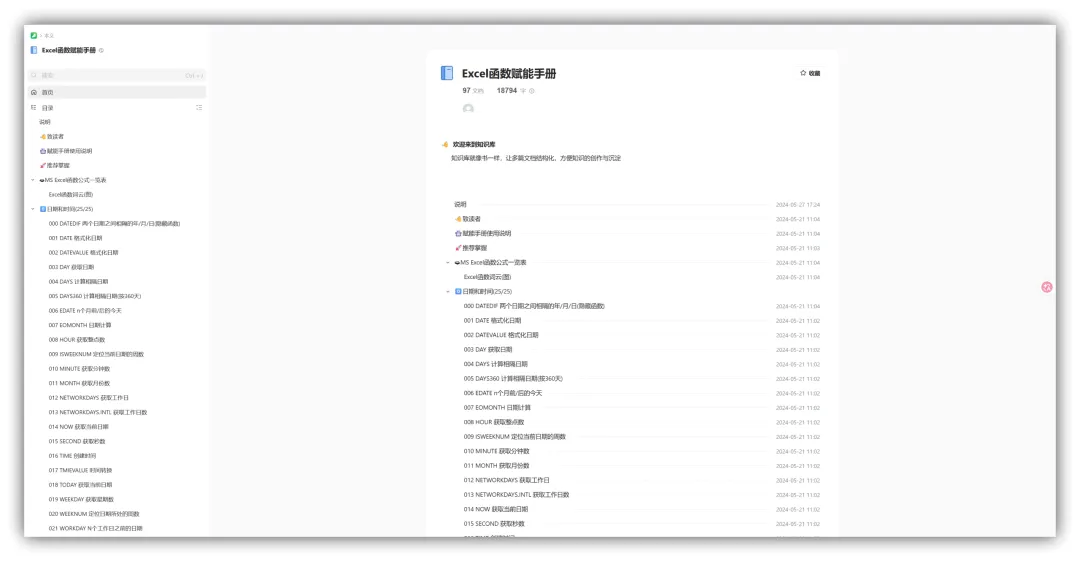Click the hand emoji beside 欢迎来到知识库
1080x561 pixels.
(445, 145)
